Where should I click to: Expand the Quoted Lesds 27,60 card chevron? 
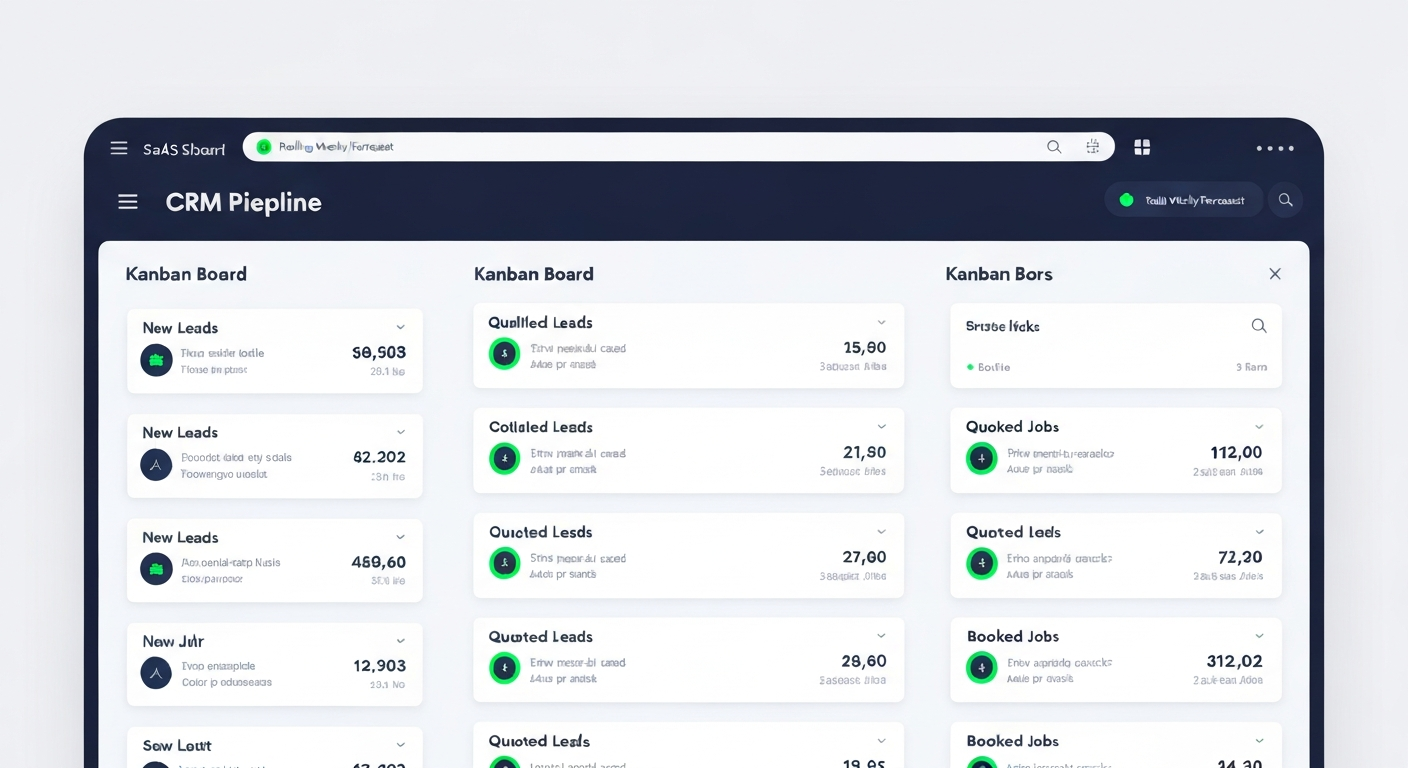881,532
